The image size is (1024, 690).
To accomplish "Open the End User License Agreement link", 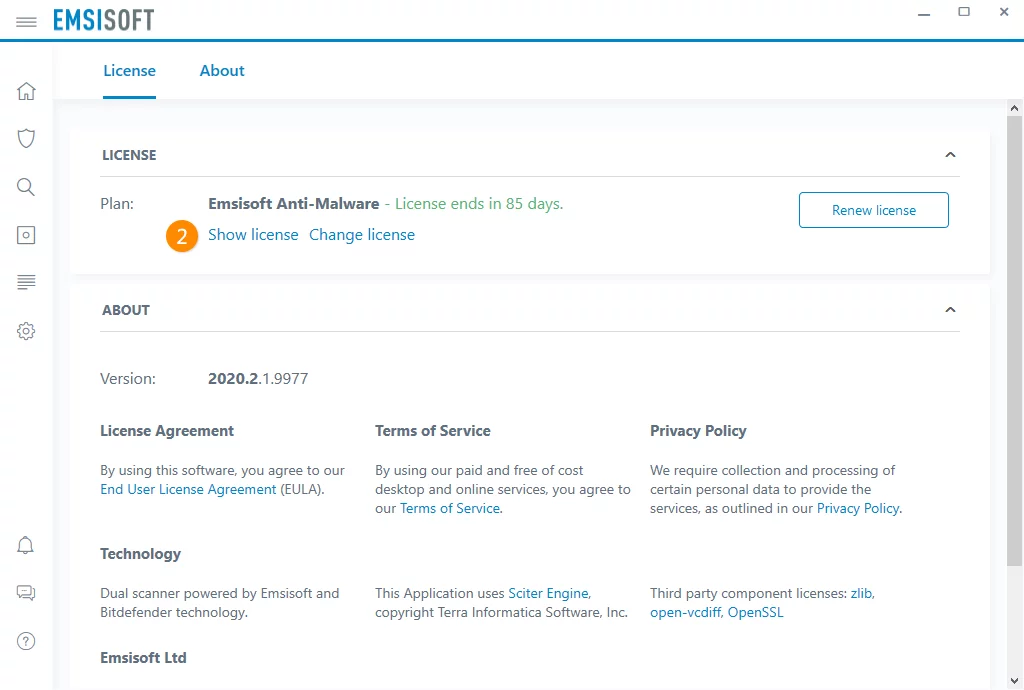I will pyautogui.click(x=188, y=490).
